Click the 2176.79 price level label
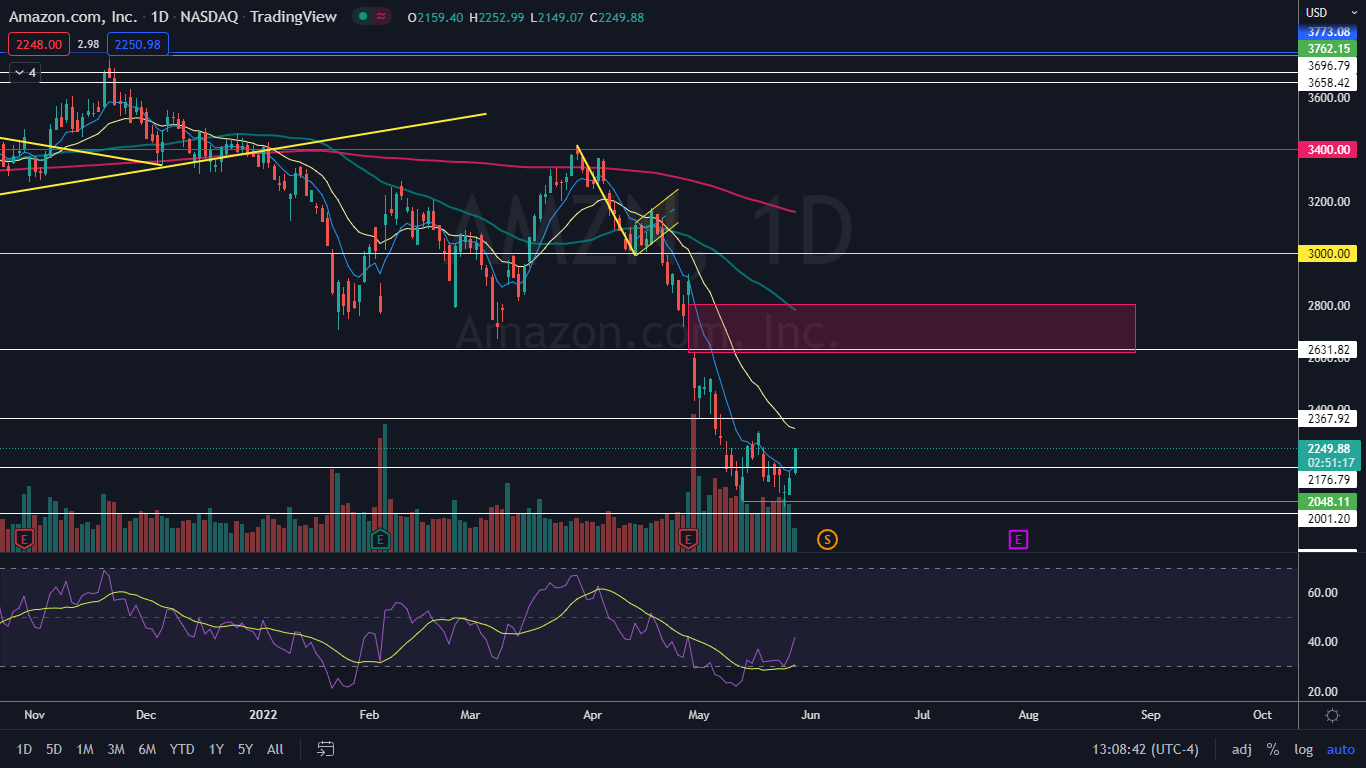The height and width of the screenshot is (768, 1366). tap(1328, 480)
